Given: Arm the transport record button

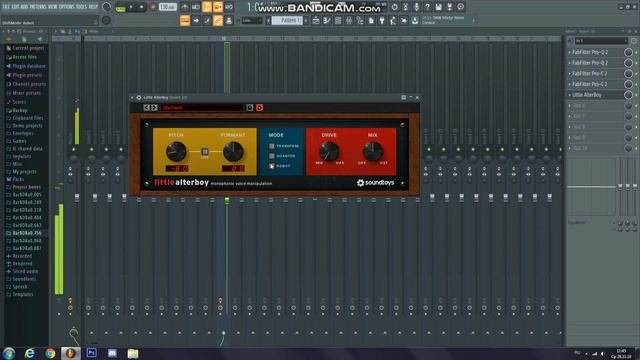Looking at the screenshot, I should click(x=153, y=7).
